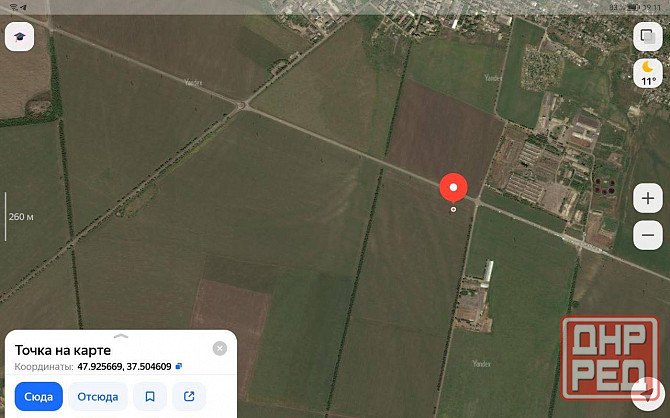Tap the weather widget showing 11°

(648, 73)
